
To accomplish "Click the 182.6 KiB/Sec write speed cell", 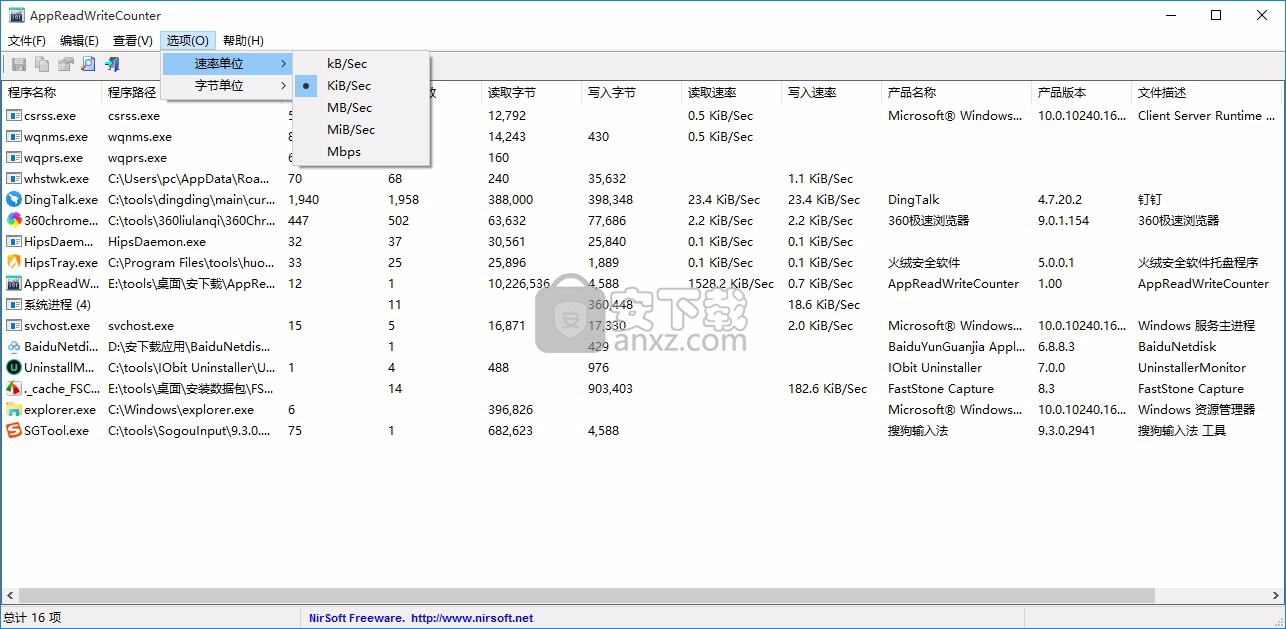I will pyautogui.click(x=827, y=389).
